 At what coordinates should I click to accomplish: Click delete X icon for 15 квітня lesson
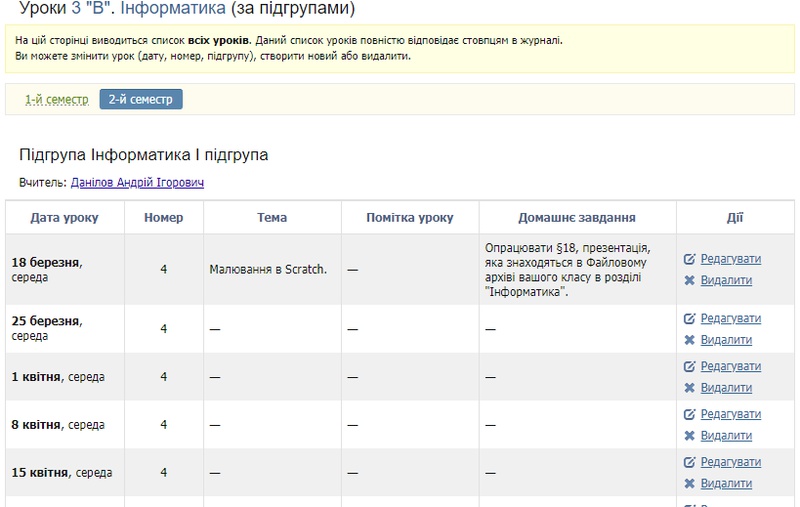click(x=689, y=484)
